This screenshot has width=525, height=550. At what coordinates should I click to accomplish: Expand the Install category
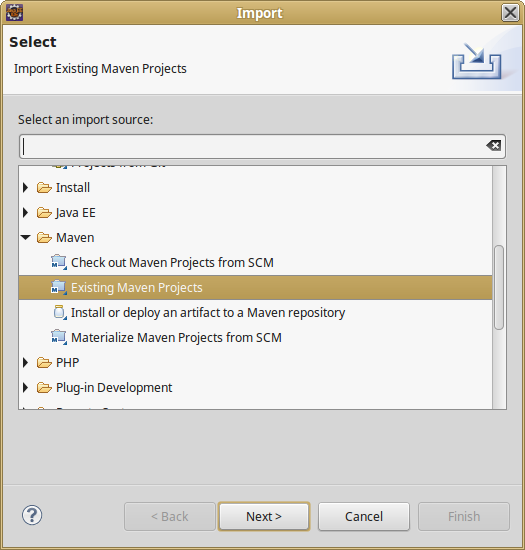[26, 188]
